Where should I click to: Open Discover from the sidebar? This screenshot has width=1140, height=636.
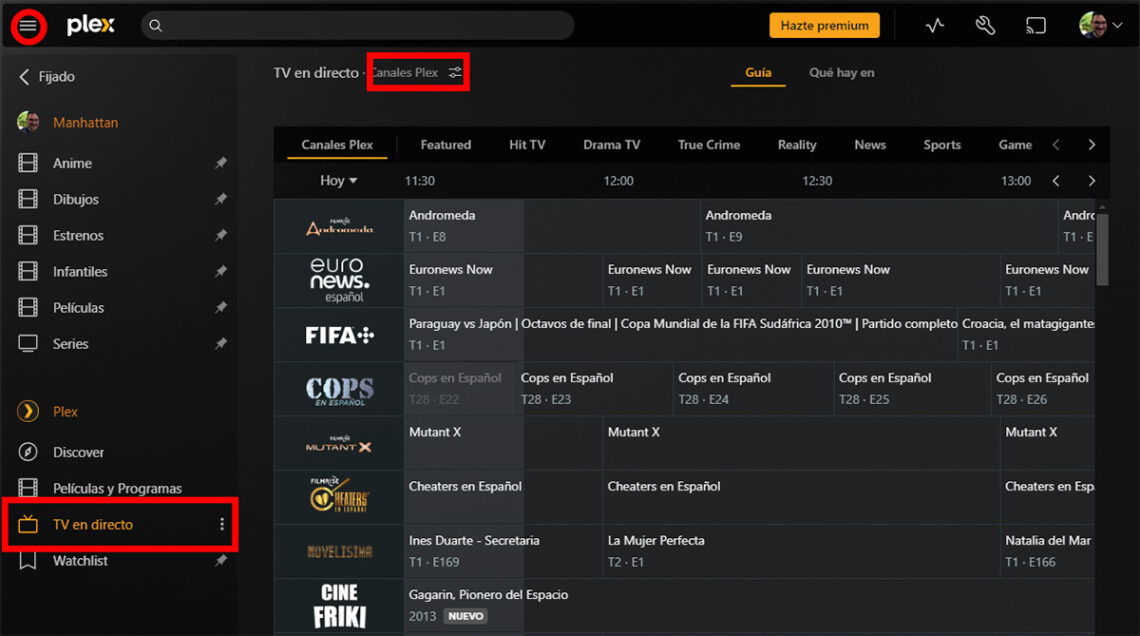coord(77,452)
